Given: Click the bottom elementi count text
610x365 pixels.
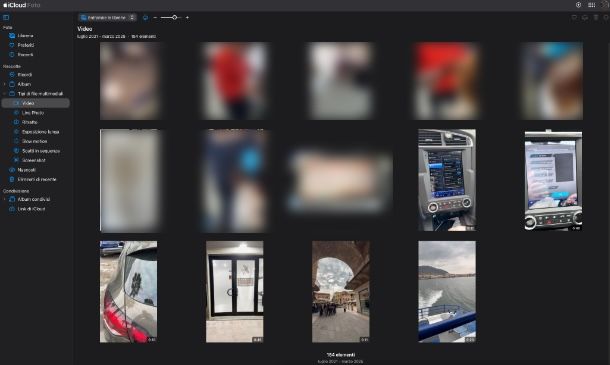Looking at the screenshot, I should coord(341,355).
